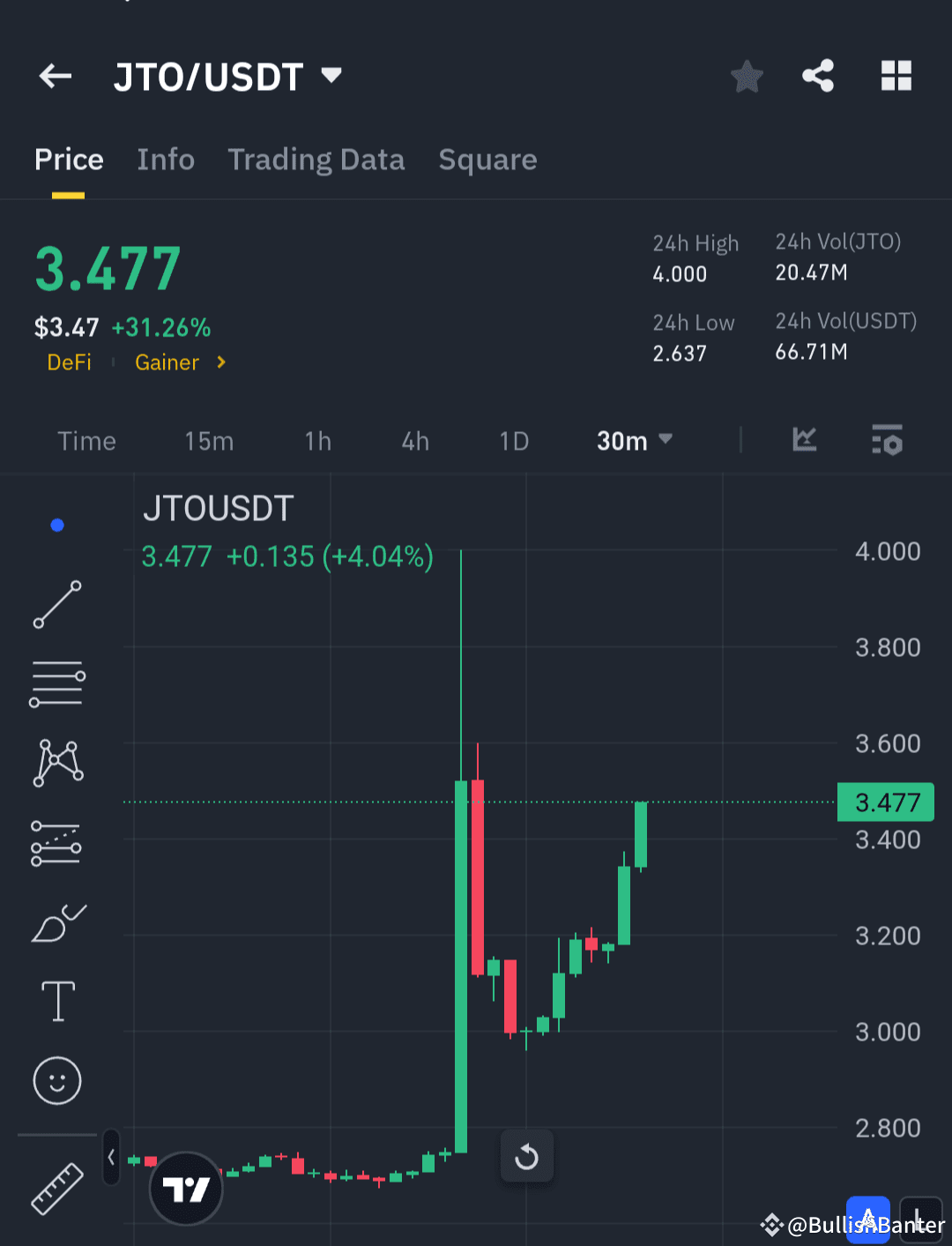Tap the refresh button on the chart

[526, 1156]
